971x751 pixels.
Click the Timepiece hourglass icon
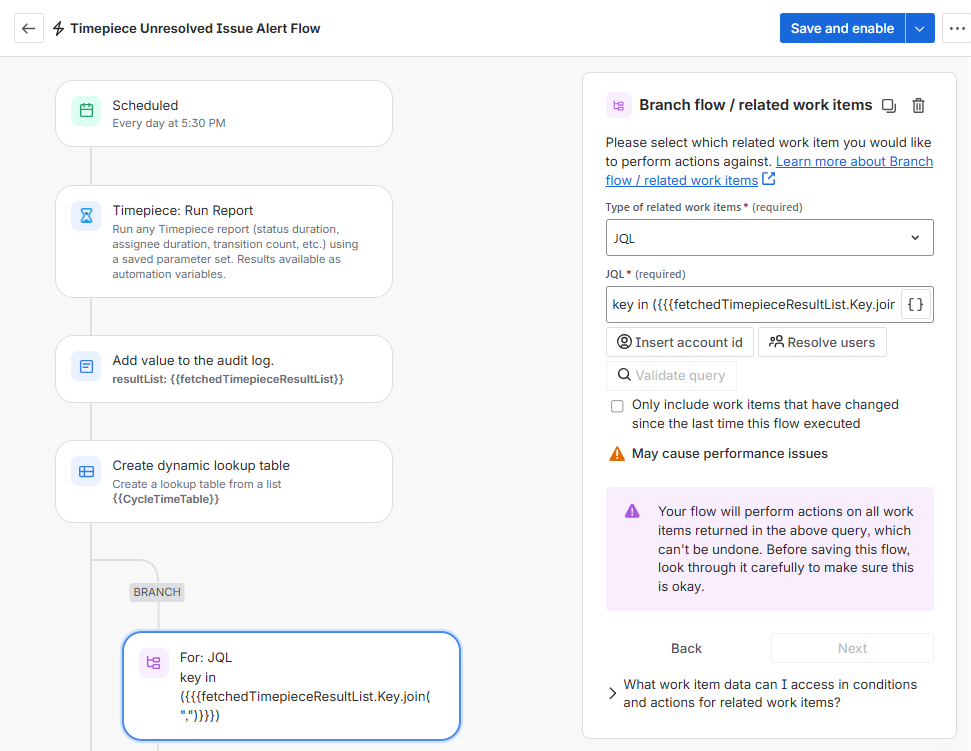click(86, 215)
